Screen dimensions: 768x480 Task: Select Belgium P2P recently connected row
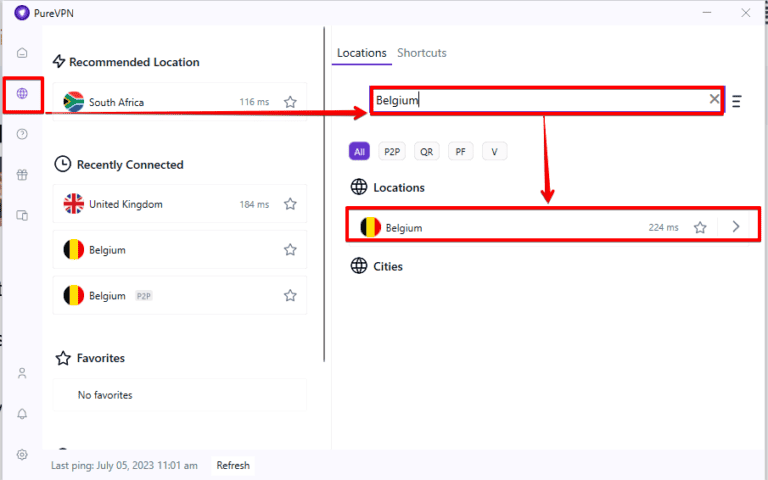coord(180,295)
